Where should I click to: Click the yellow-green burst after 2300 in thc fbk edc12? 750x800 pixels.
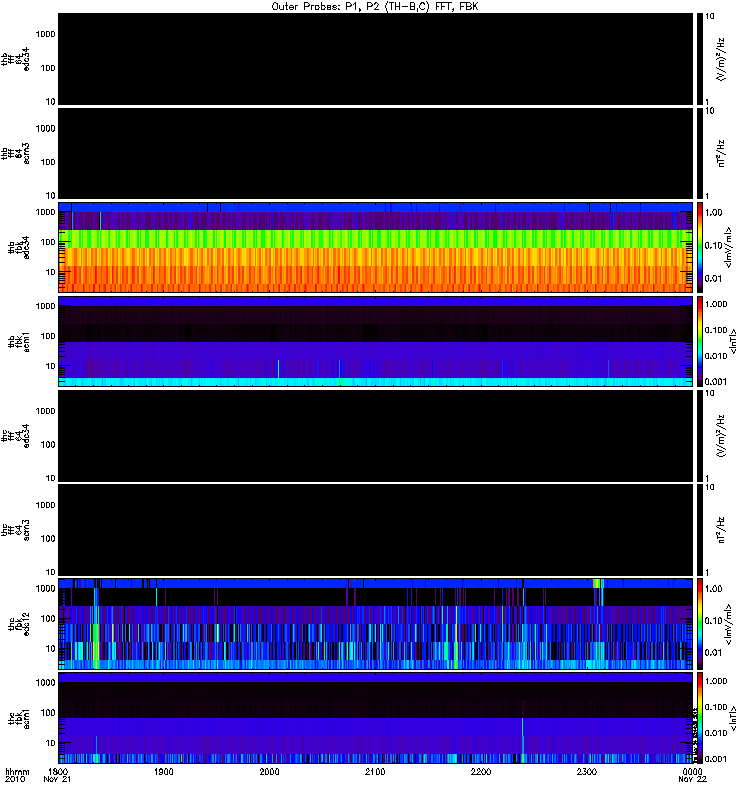click(x=598, y=584)
